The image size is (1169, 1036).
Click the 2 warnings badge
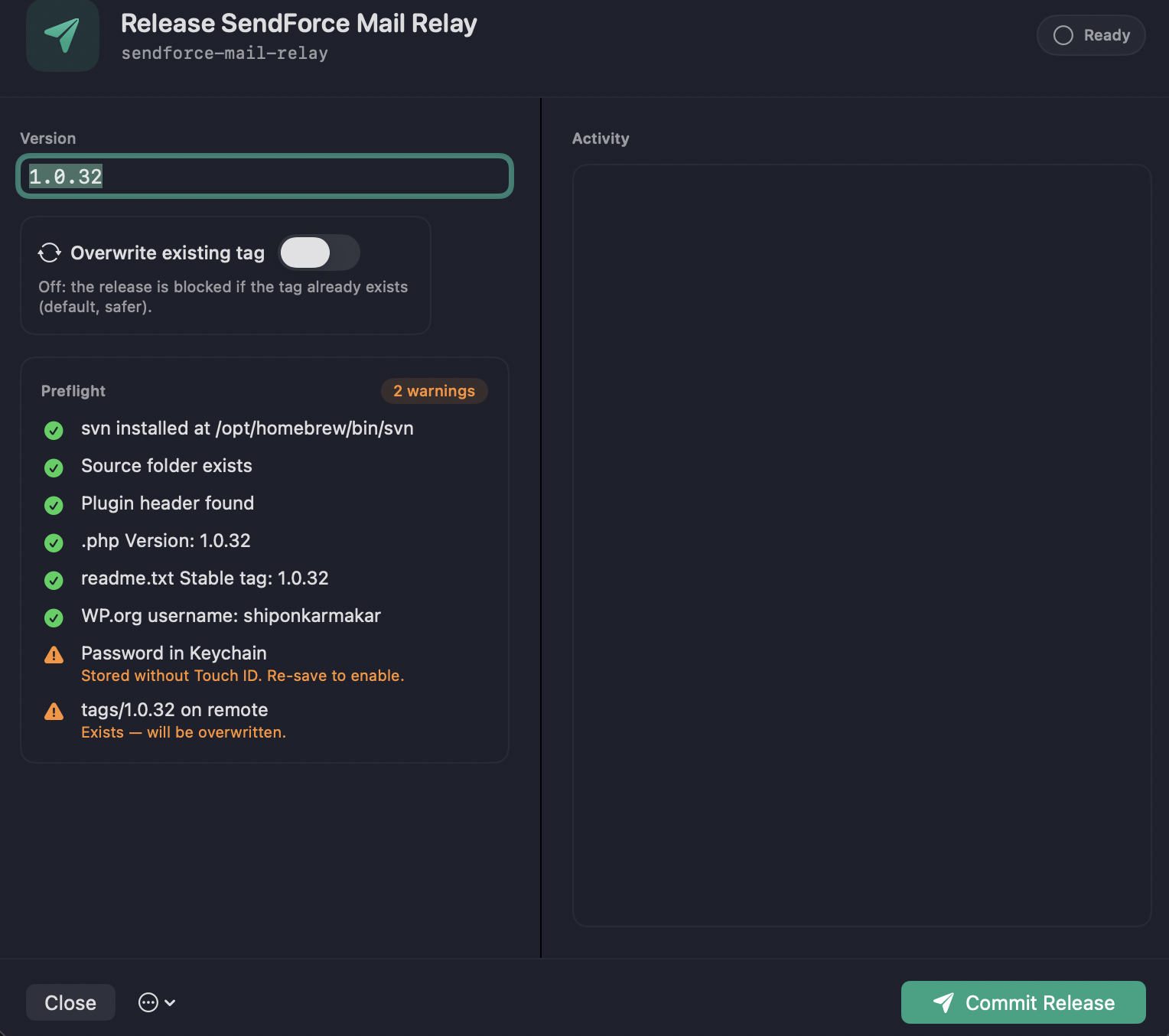434,391
